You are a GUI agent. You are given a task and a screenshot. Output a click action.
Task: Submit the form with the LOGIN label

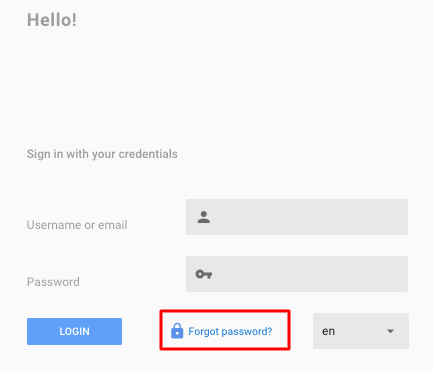74,331
